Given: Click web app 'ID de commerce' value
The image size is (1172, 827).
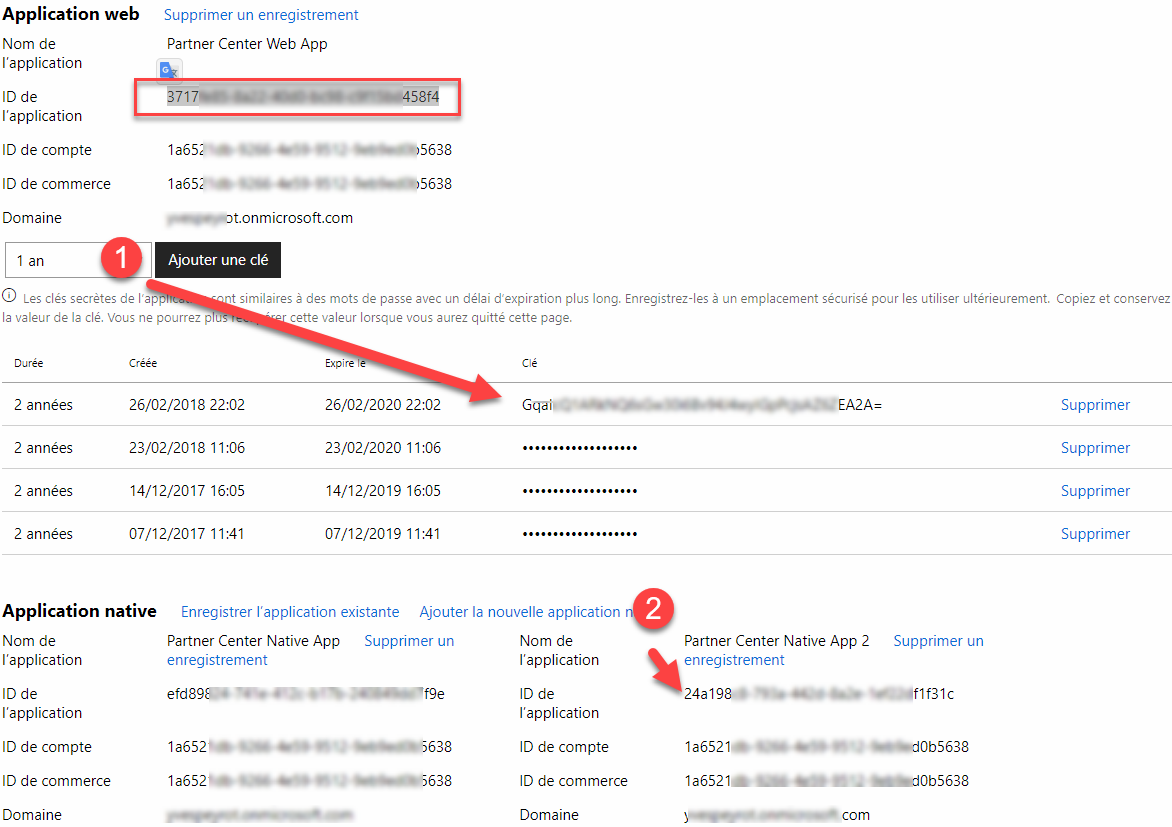Looking at the screenshot, I should 309,184.
